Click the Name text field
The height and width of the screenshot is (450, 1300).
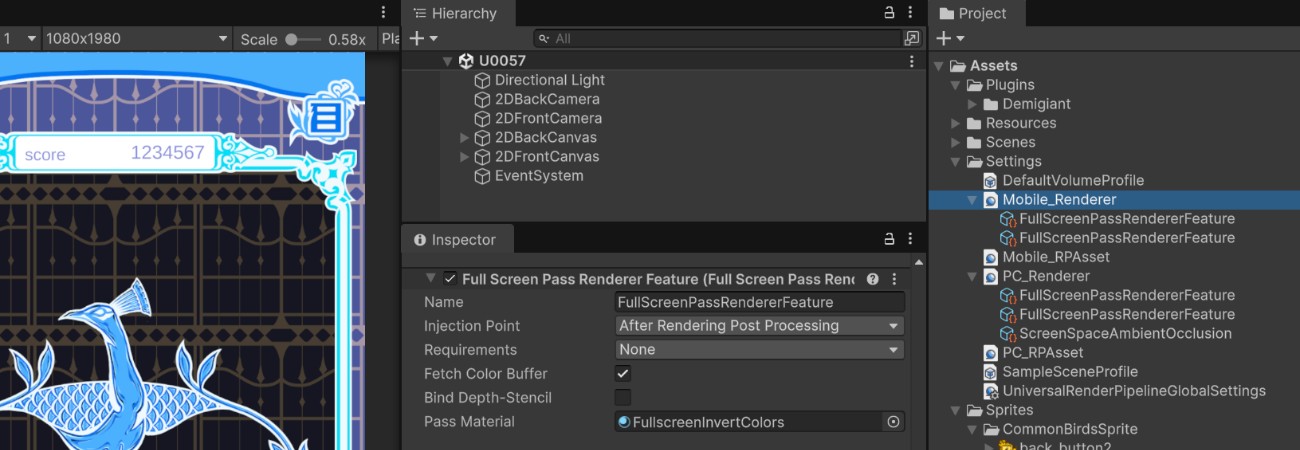(759, 302)
